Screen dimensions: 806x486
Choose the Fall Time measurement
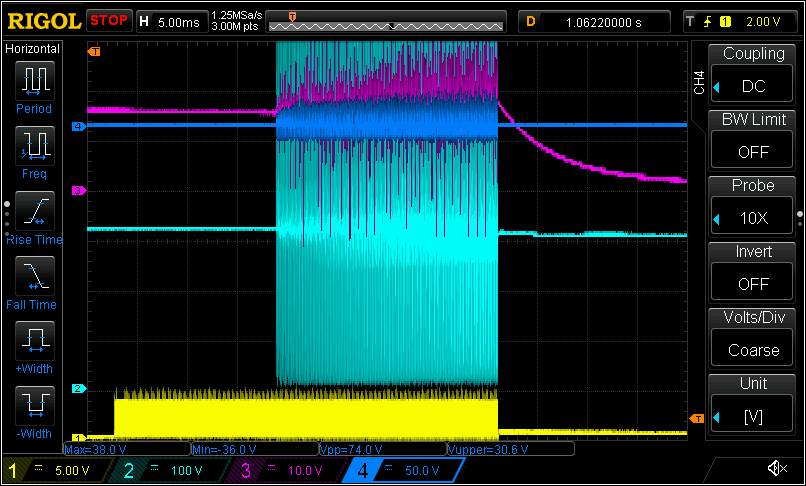coord(35,278)
